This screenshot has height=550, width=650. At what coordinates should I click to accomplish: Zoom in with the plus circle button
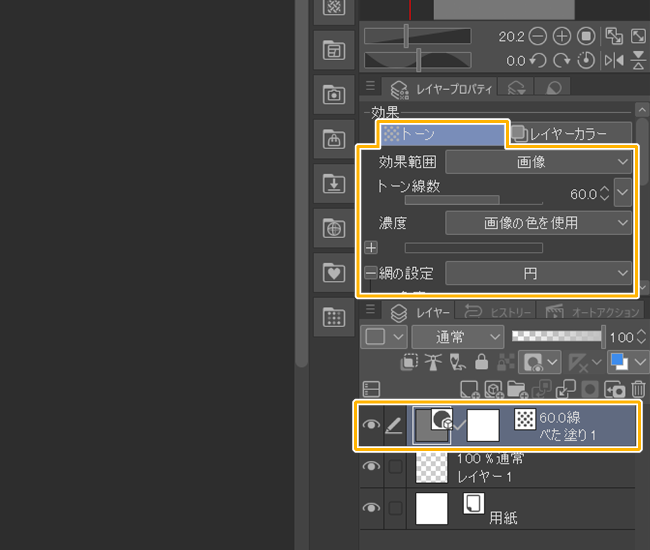562,36
